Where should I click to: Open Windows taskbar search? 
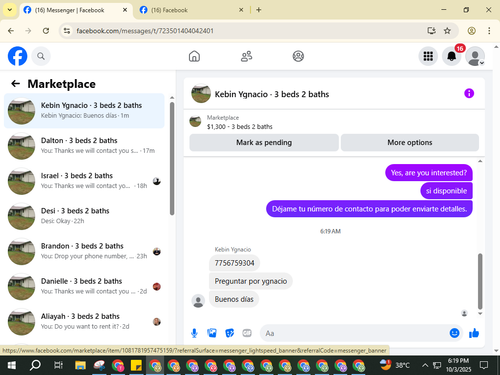pos(35,365)
